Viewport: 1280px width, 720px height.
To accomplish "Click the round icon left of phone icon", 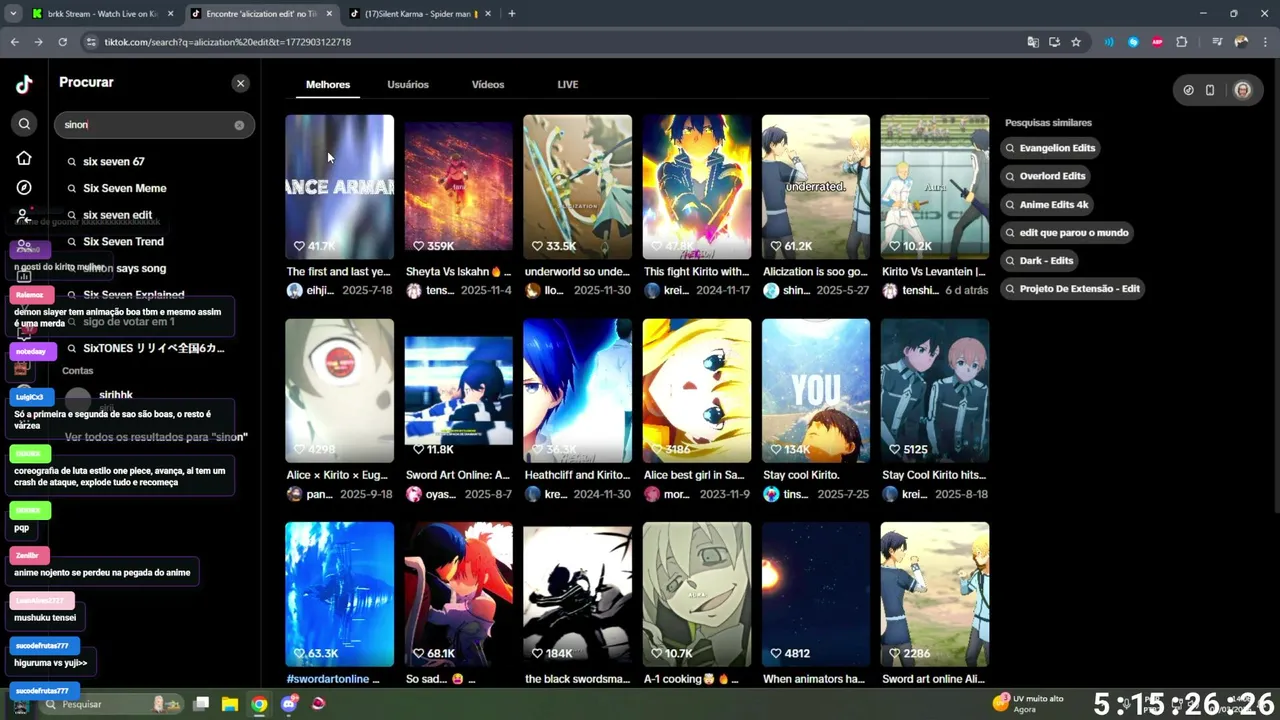I will click(1188, 90).
